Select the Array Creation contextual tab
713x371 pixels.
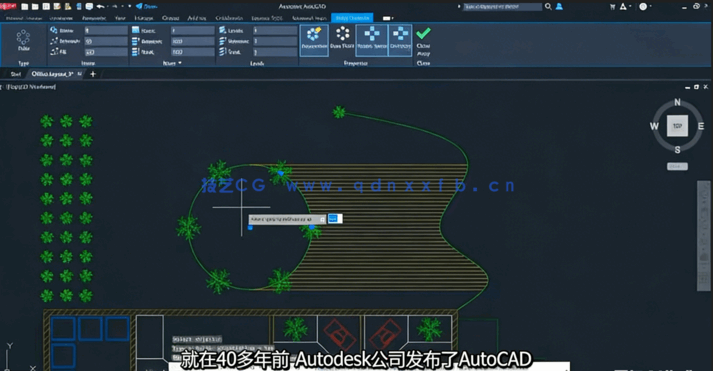(x=352, y=18)
